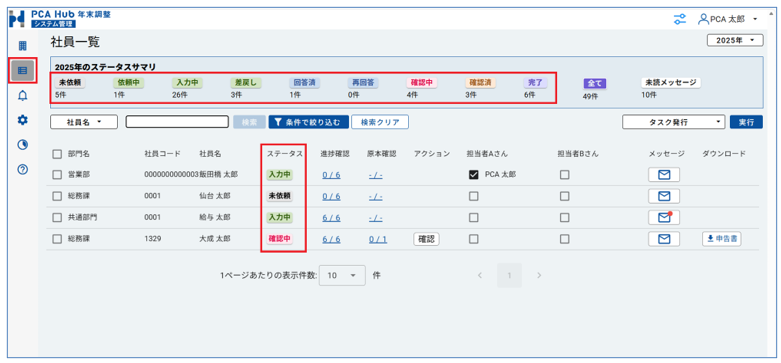
Task: Filter by 依頼中 status summary
Action: (129, 83)
